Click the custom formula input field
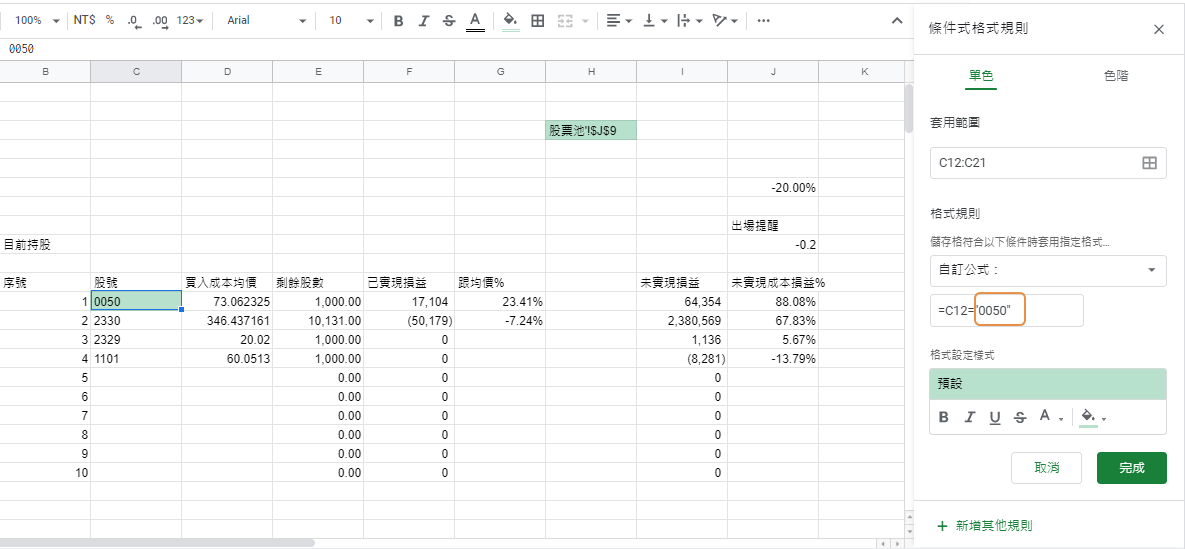 [1006, 311]
